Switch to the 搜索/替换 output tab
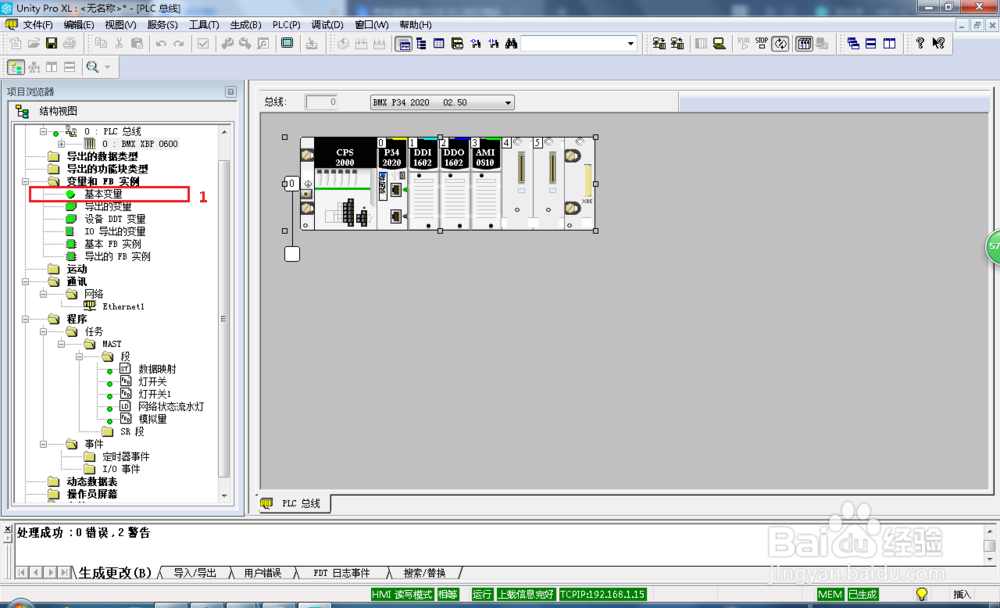This screenshot has height=608, width=1000. coord(424,573)
